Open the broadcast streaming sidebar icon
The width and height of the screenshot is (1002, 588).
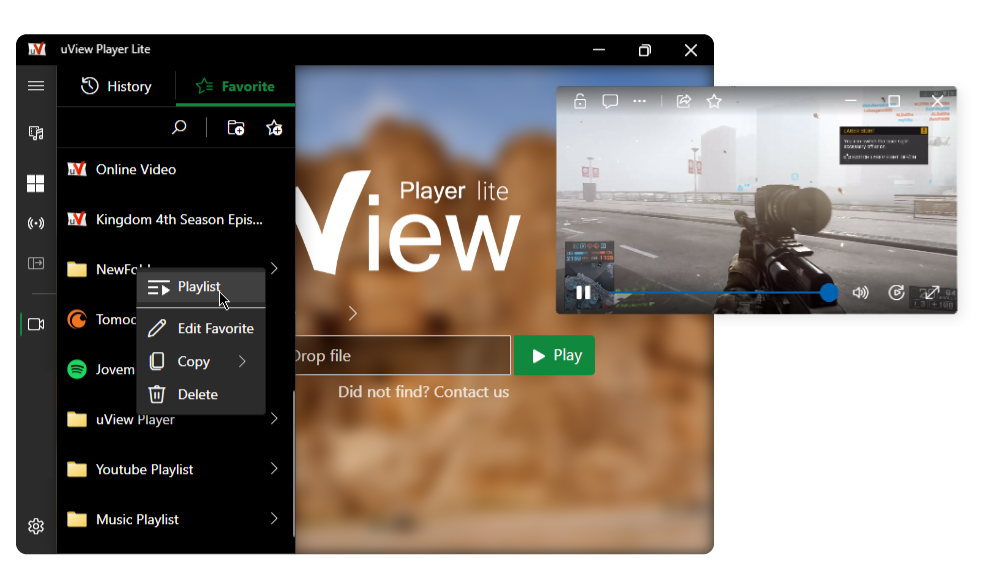36,223
